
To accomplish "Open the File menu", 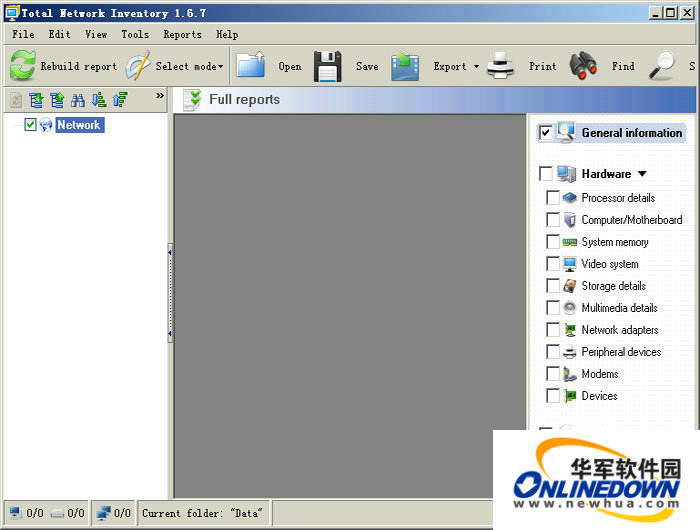I will tap(23, 34).
